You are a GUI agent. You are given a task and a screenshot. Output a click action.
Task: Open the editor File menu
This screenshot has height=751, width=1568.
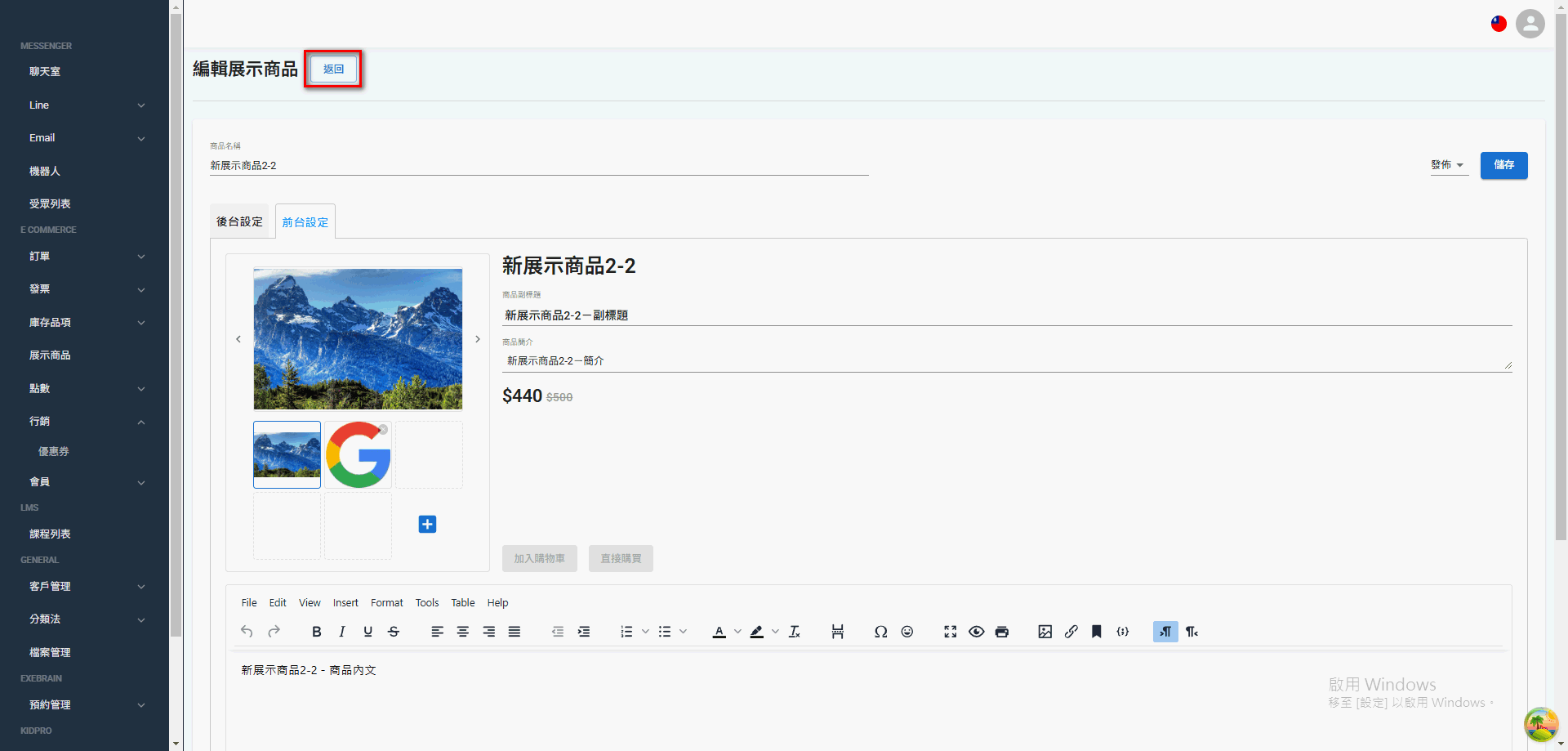[249, 603]
